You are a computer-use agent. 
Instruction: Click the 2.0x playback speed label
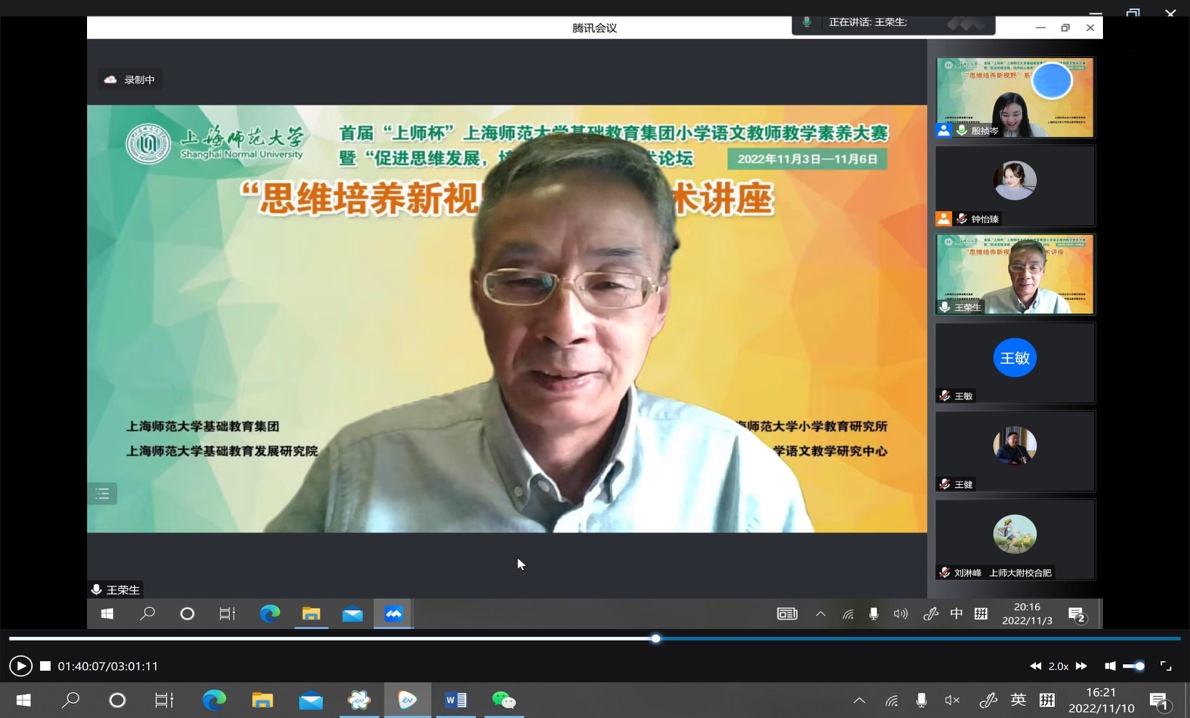pyautogui.click(x=1058, y=666)
